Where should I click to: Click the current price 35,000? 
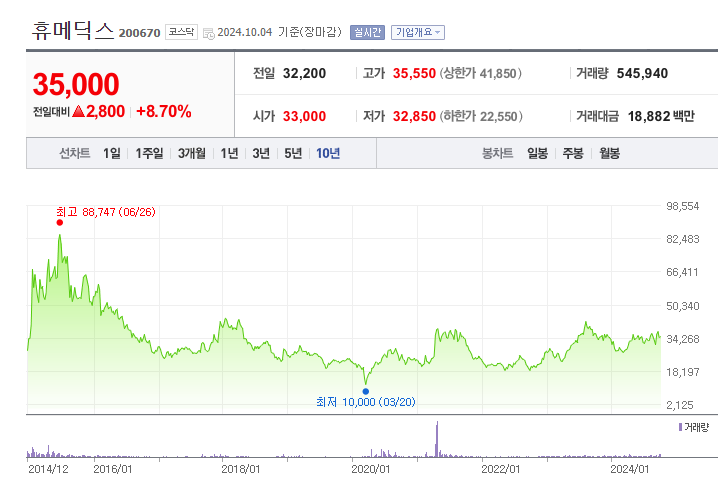(x=76, y=84)
